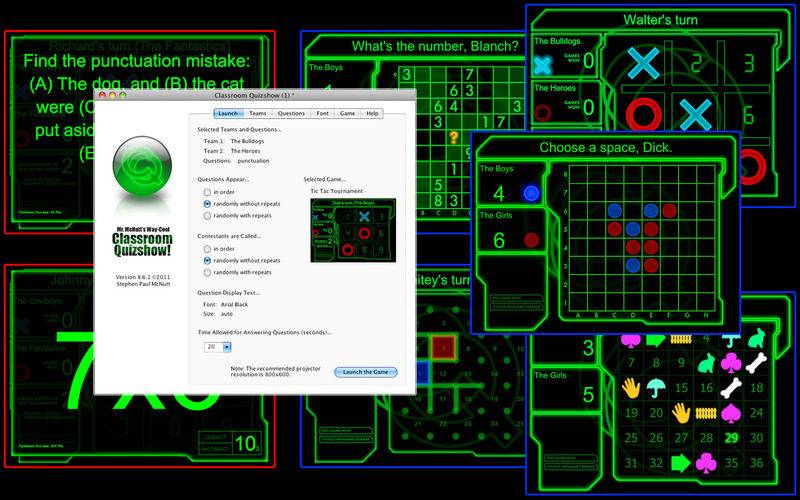Screen dimensions: 800x500
Task: Switch to the Font tab
Action: [322, 113]
